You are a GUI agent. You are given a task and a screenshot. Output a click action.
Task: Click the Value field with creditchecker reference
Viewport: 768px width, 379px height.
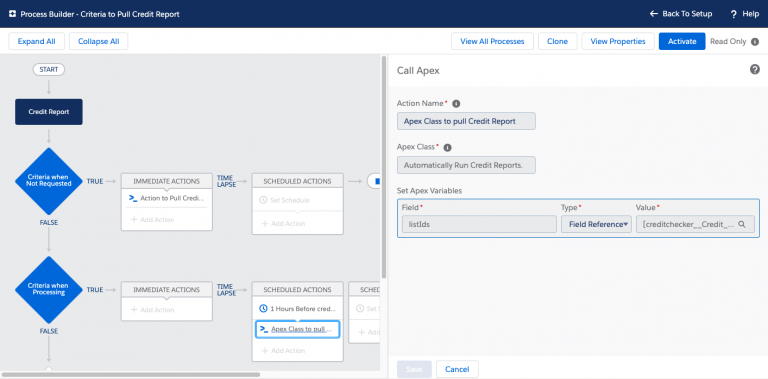(695, 224)
